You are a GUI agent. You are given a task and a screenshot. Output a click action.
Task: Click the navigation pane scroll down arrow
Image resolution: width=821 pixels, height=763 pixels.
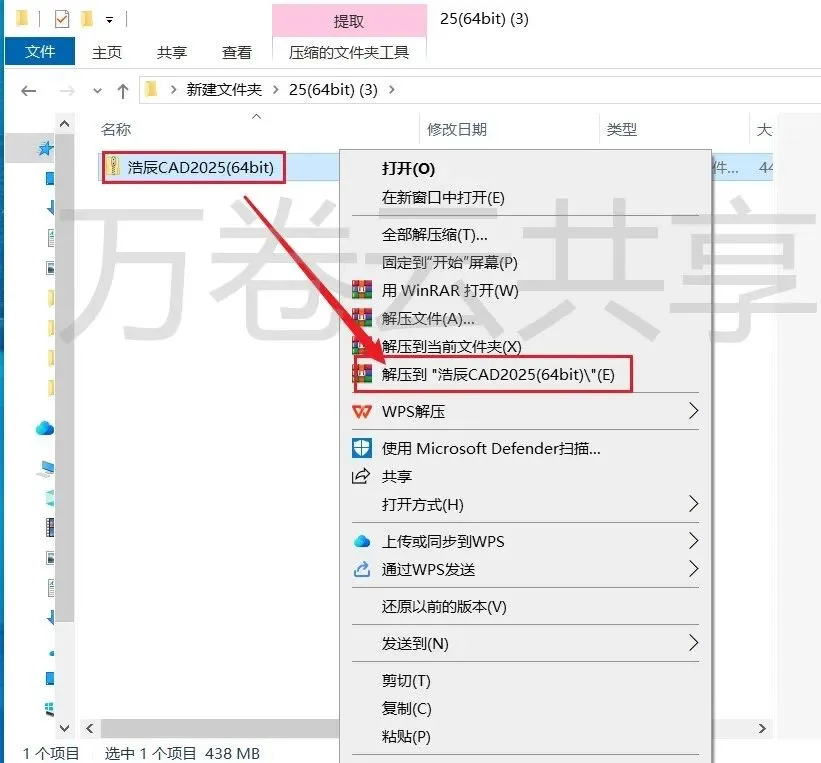click(x=64, y=728)
